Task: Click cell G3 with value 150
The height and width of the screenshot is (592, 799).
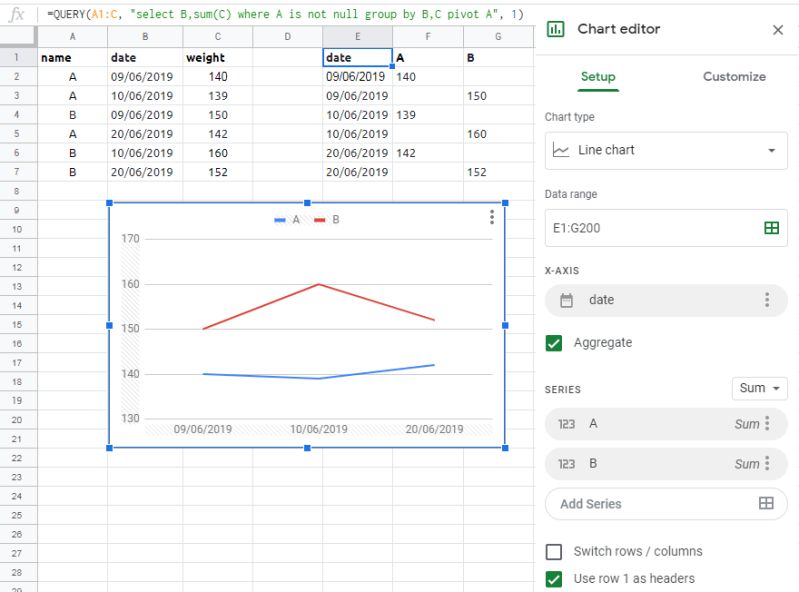Action: coord(498,96)
